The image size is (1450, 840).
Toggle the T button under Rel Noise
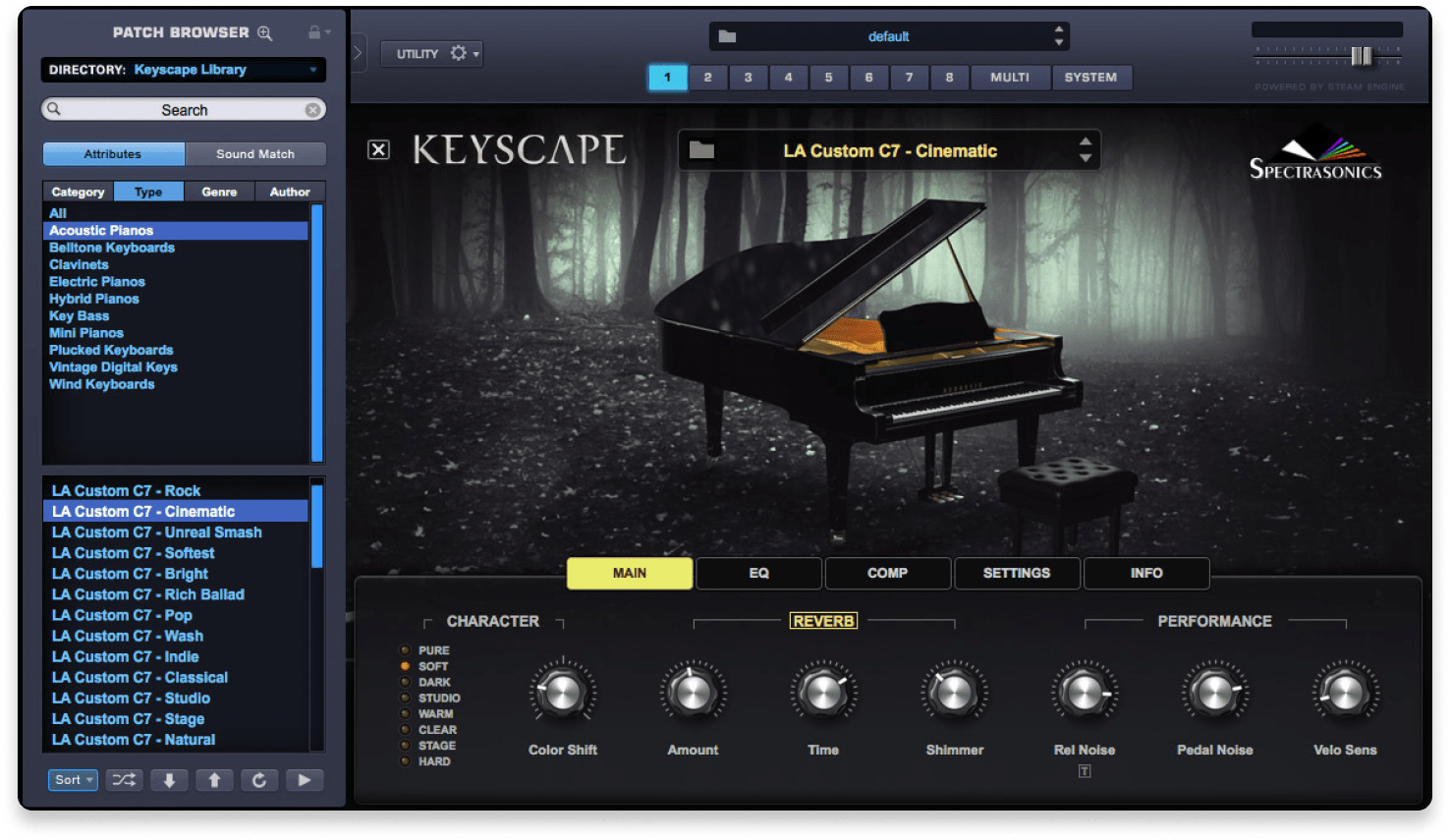[1085, 771]
